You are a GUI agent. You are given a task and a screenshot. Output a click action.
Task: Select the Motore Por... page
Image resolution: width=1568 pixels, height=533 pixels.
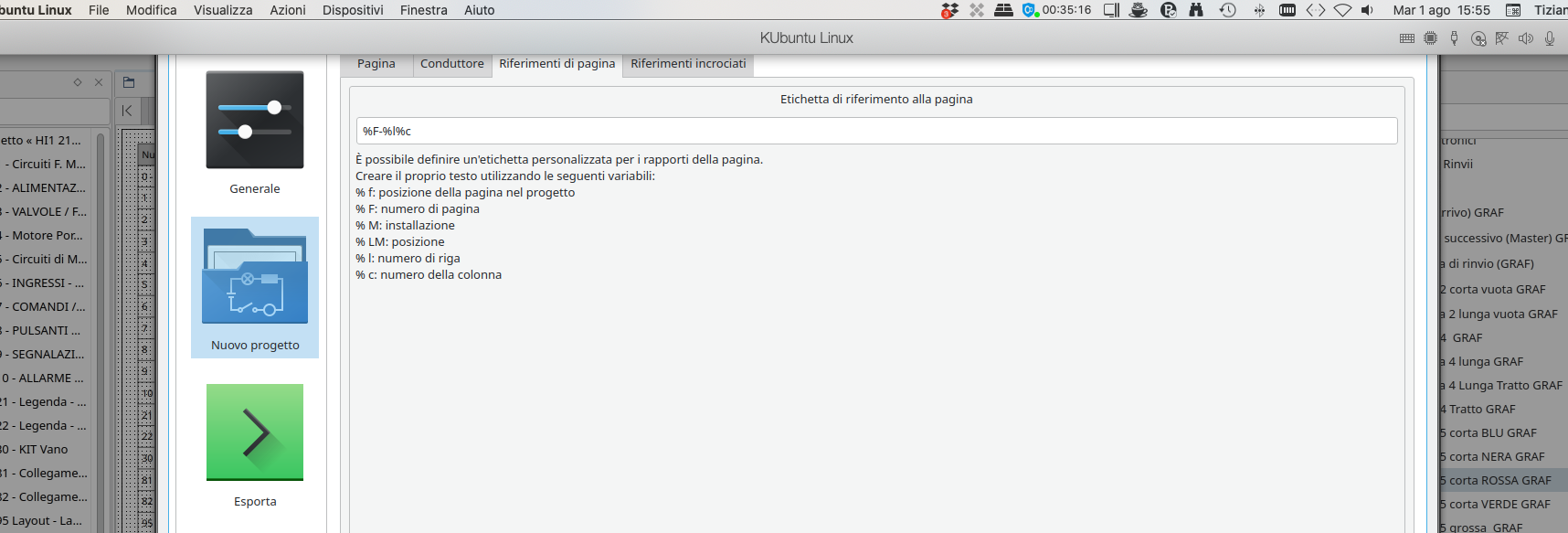(44, 235)
